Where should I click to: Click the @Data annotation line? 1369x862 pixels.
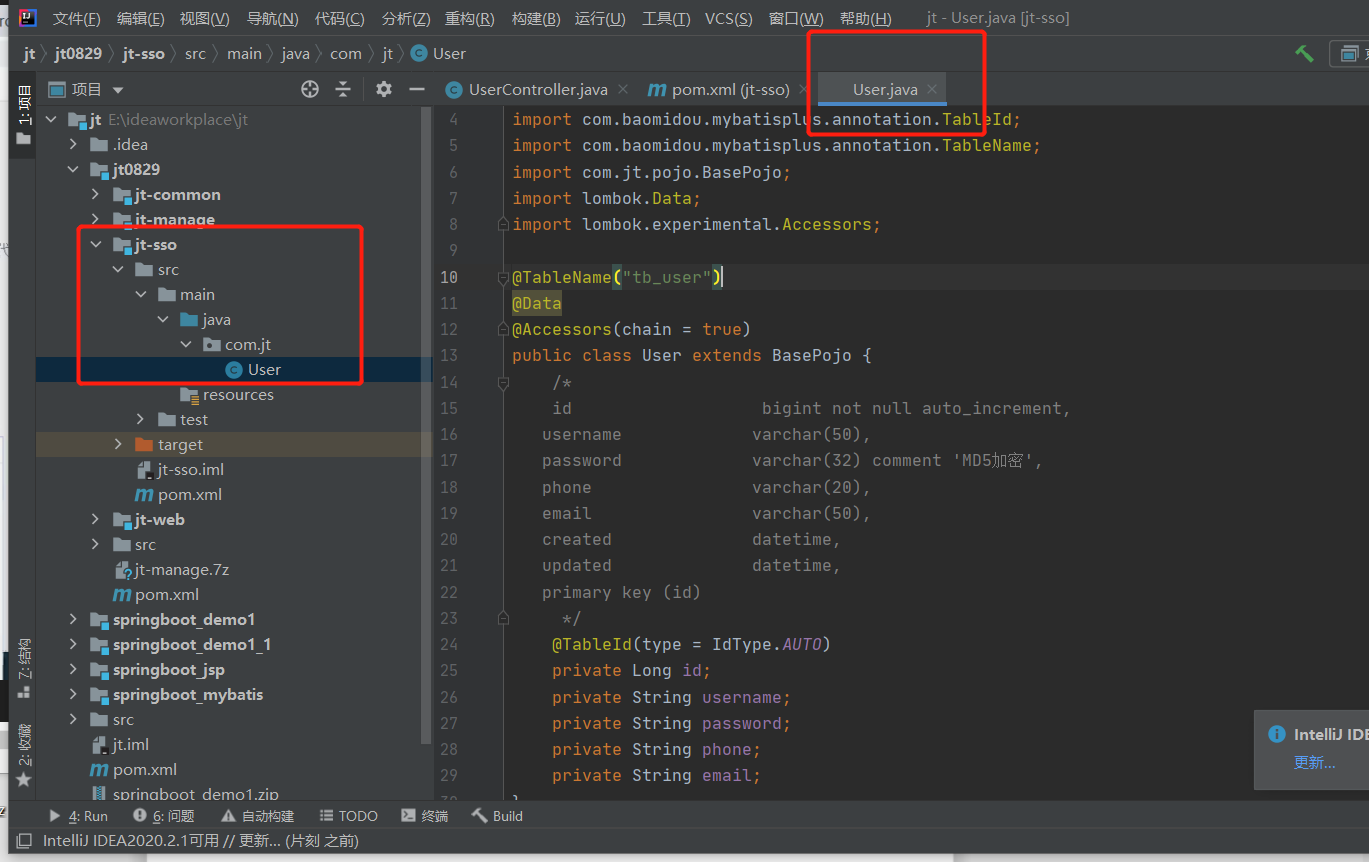[536, 303]
